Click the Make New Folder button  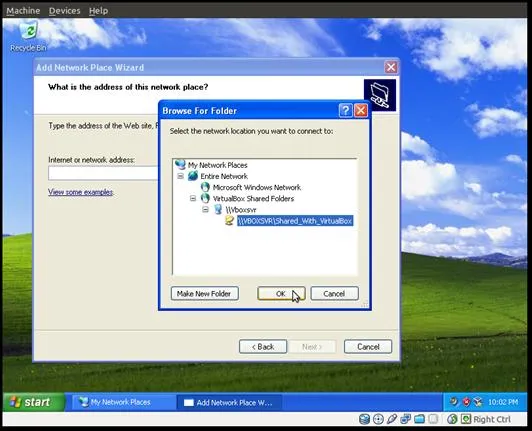pyautogui.click(x=205, y=294)
